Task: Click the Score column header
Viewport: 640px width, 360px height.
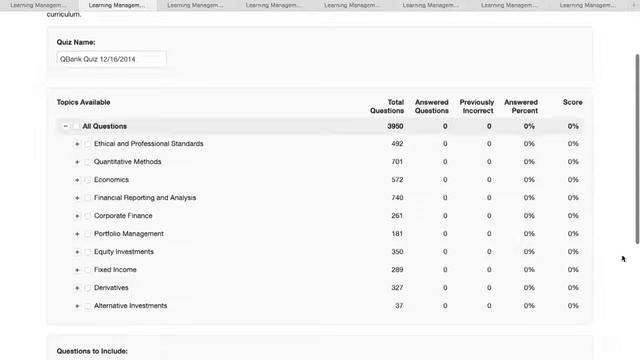Action: tap(573, 102)
